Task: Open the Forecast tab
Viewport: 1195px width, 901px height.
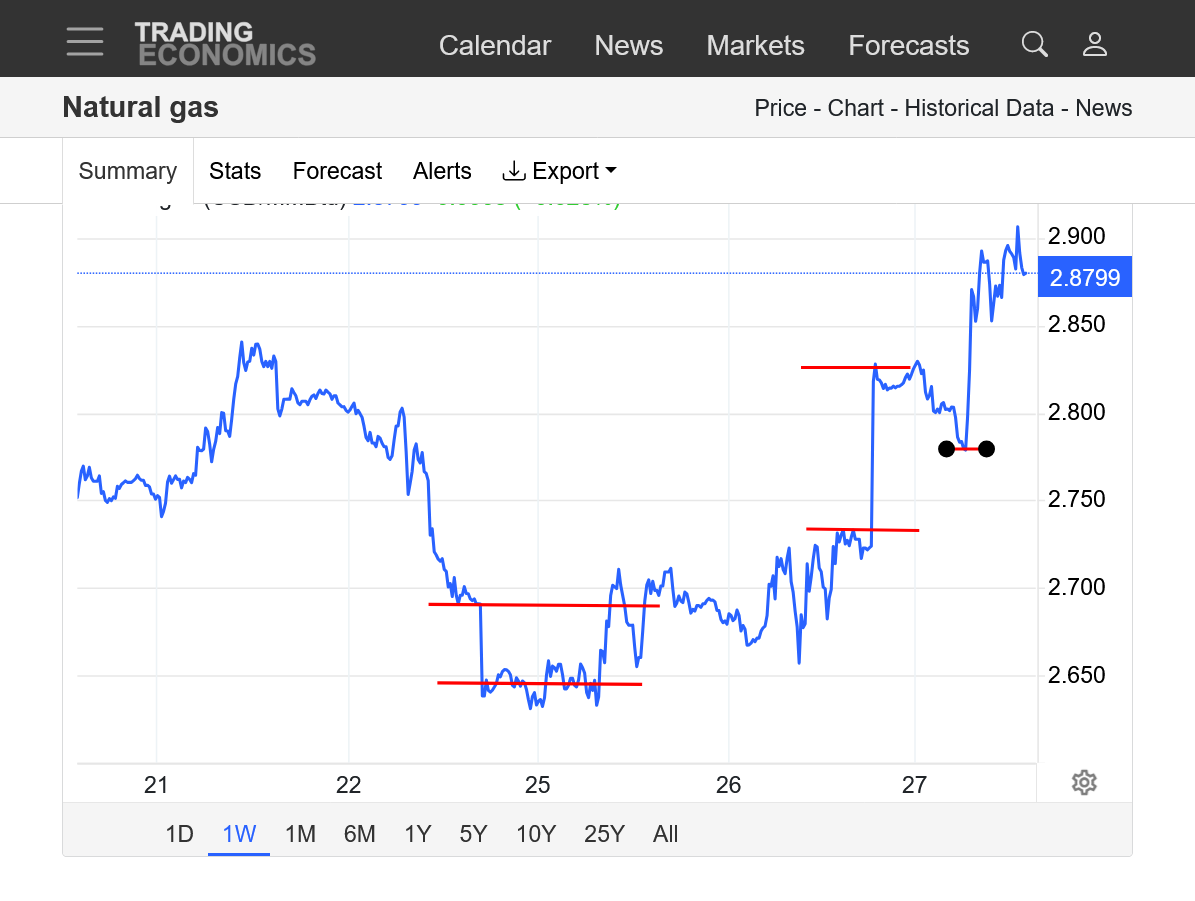Action: (x=337, y=171)
